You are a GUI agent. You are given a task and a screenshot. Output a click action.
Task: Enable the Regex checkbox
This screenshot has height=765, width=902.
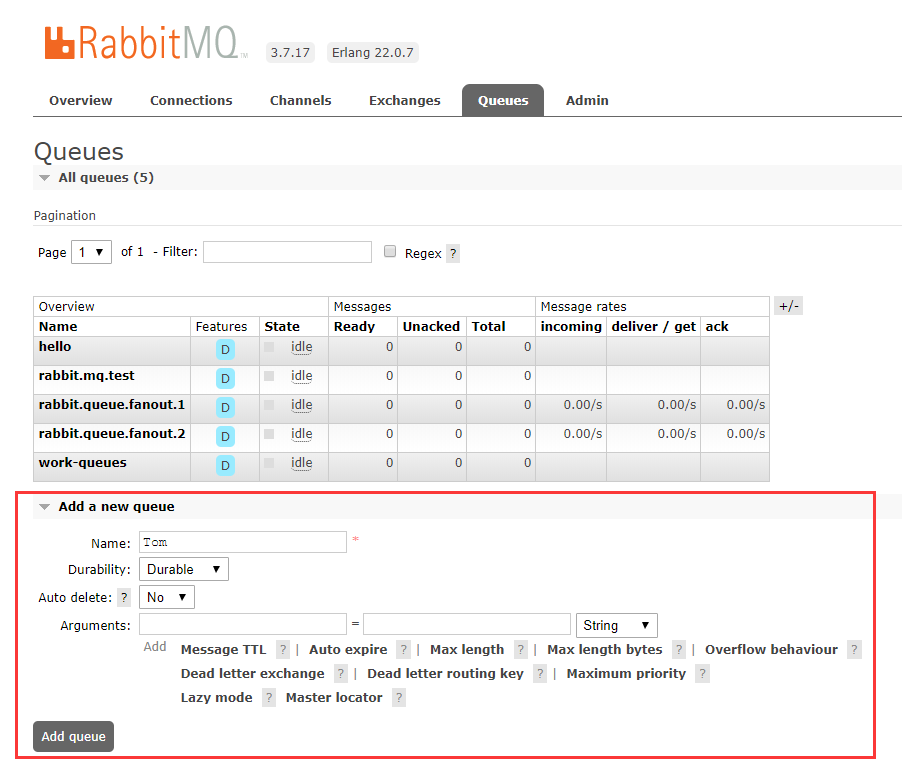(x=389, y=252)
